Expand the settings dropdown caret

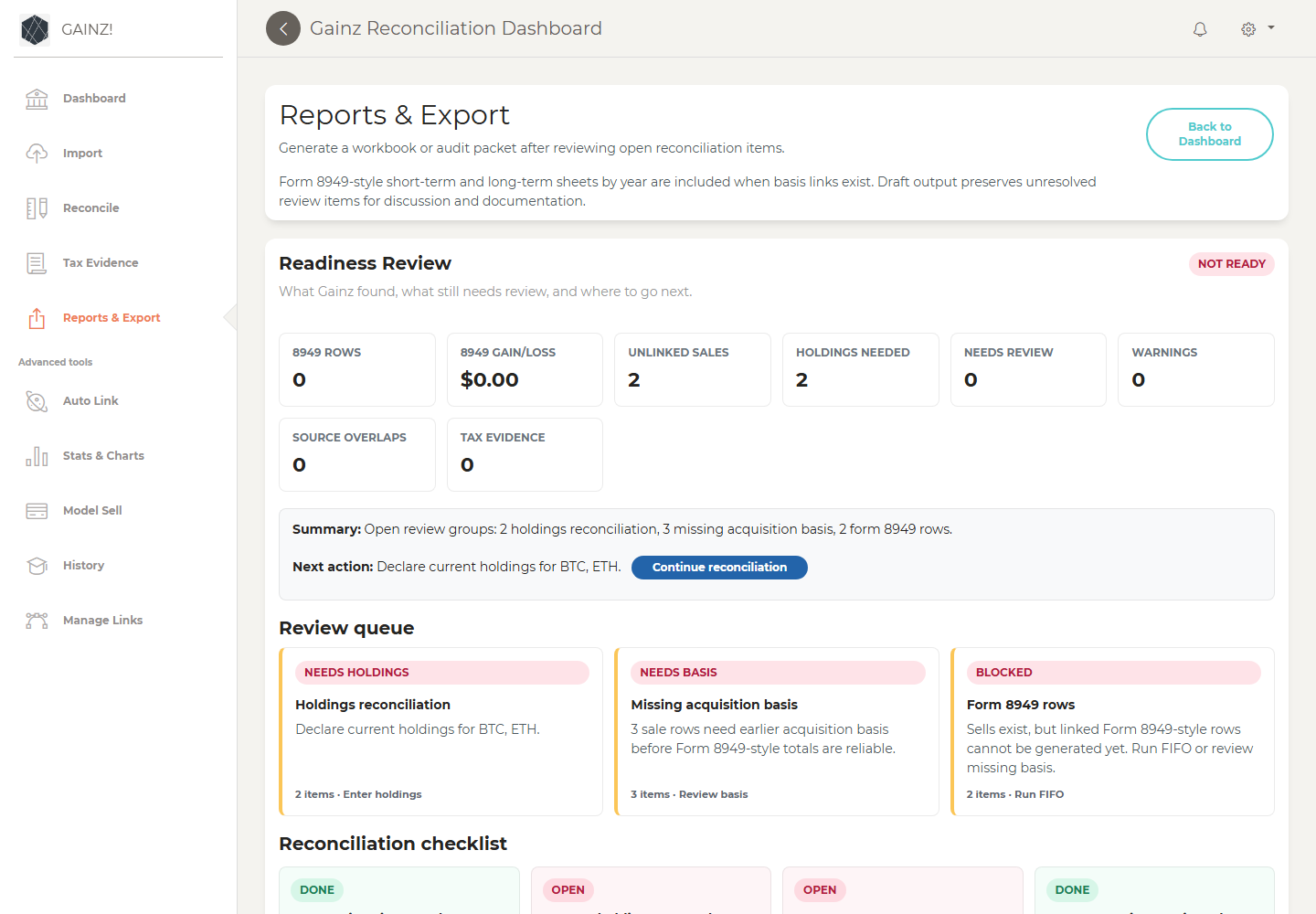click(1271, 27)
